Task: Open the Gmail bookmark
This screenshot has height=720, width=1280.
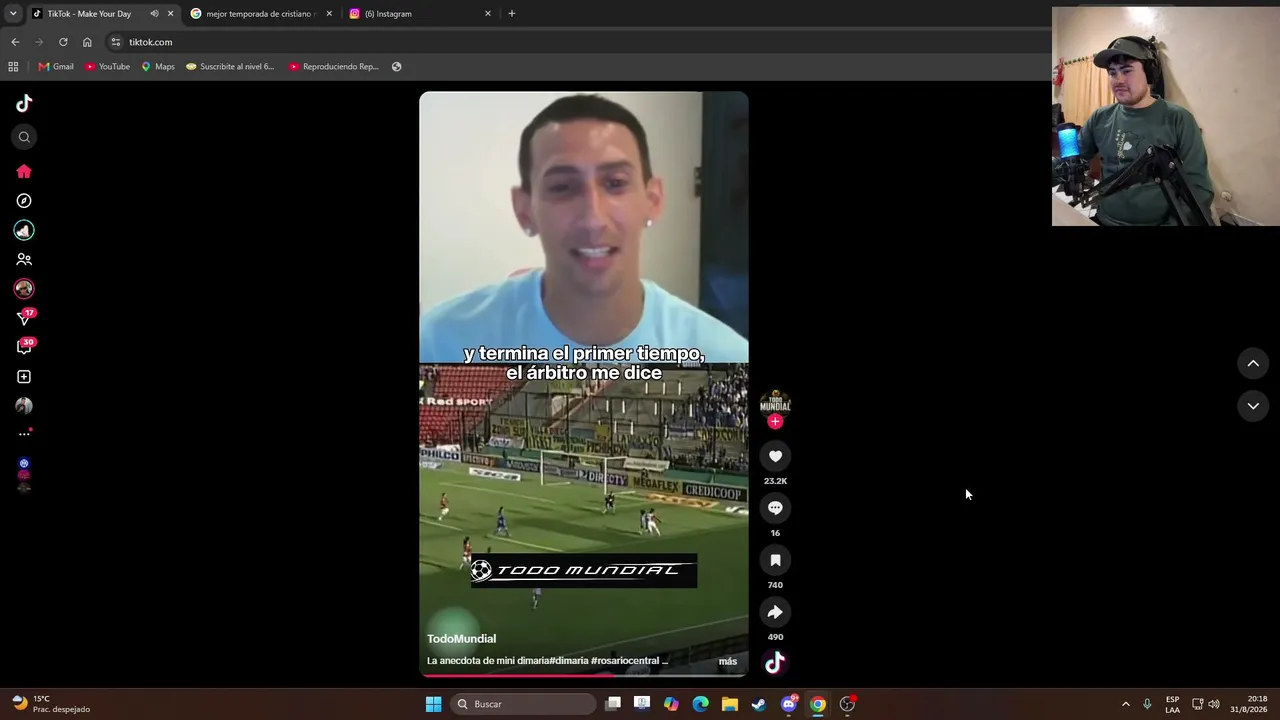Action: point(56,67)
